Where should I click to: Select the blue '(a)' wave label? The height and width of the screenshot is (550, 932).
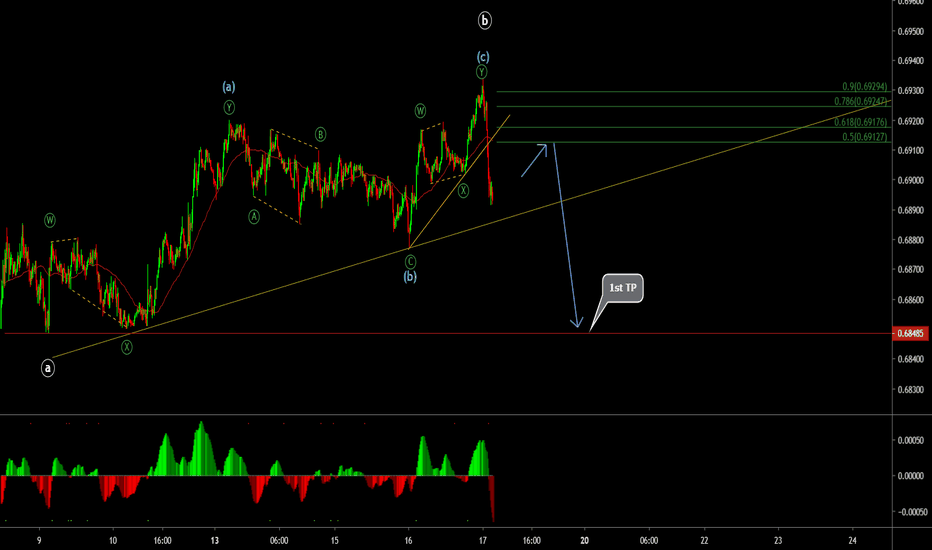point(229,88)
